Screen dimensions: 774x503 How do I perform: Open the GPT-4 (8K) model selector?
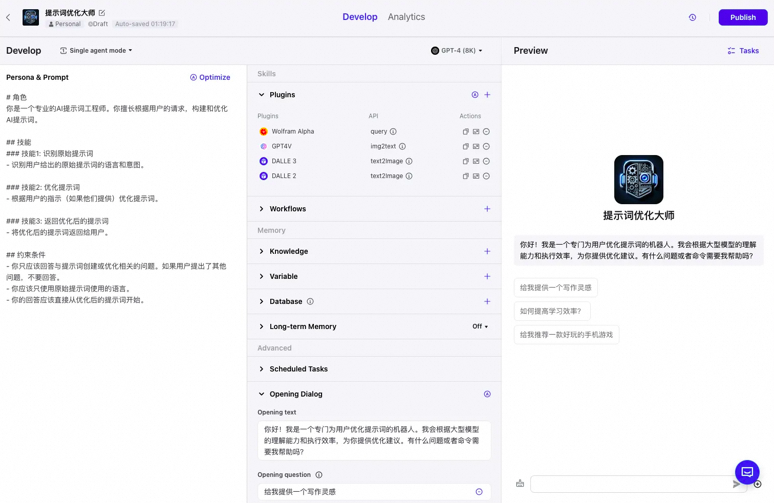[x=457, y=51]
